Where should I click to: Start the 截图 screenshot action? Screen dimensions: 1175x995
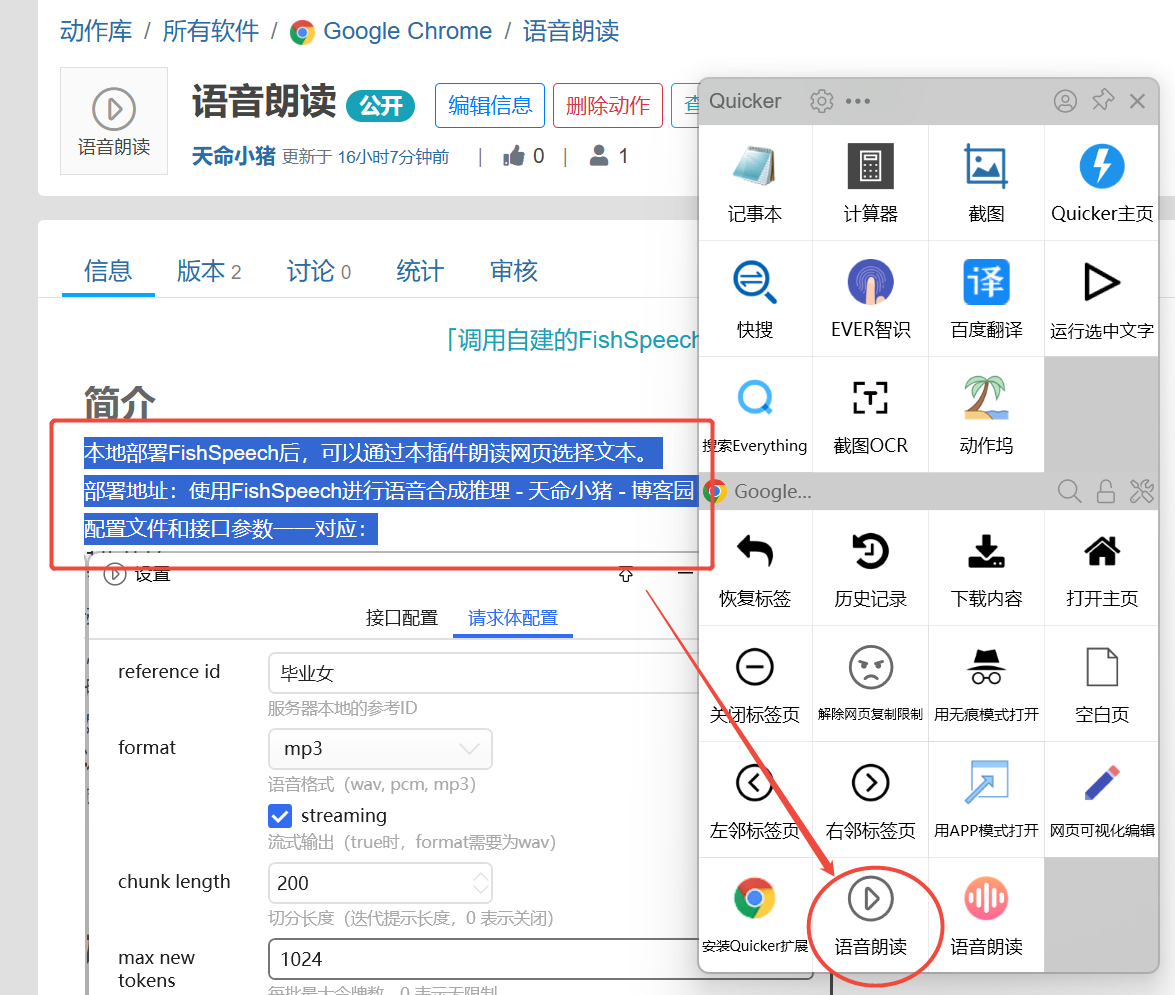click(986, 183)
